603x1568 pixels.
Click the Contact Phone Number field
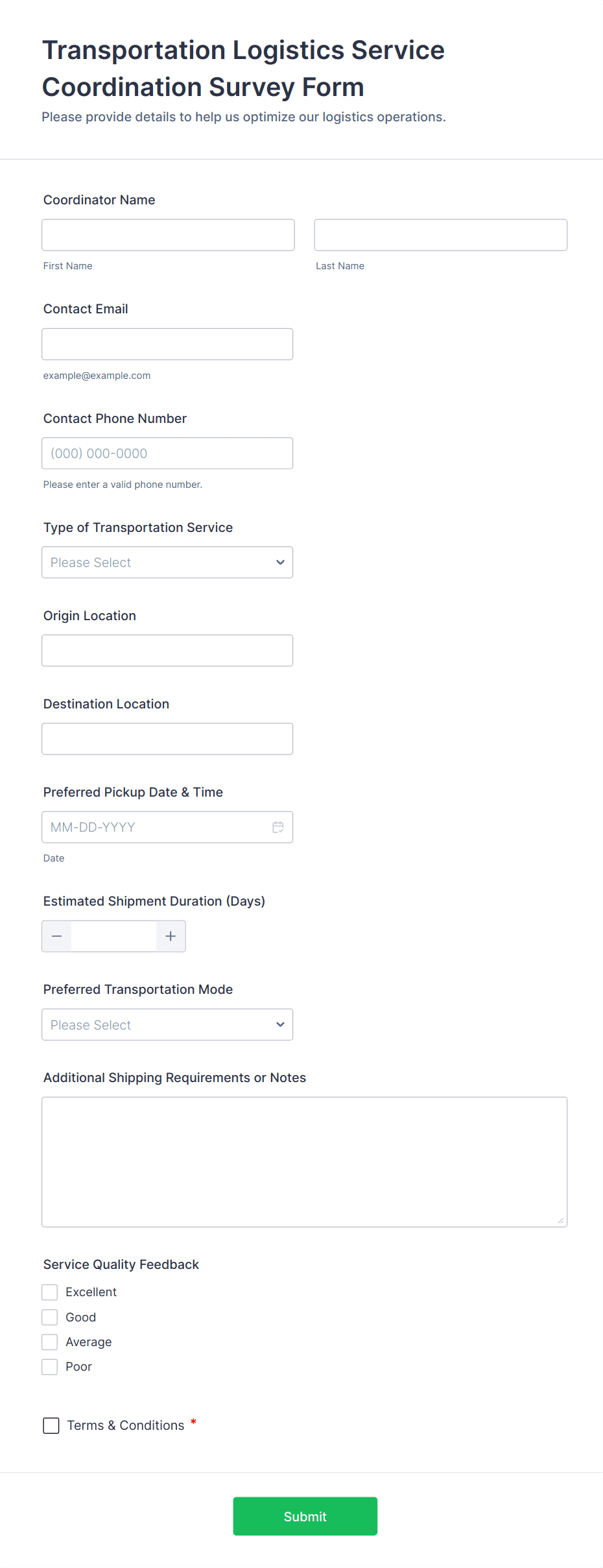(167, 453)
